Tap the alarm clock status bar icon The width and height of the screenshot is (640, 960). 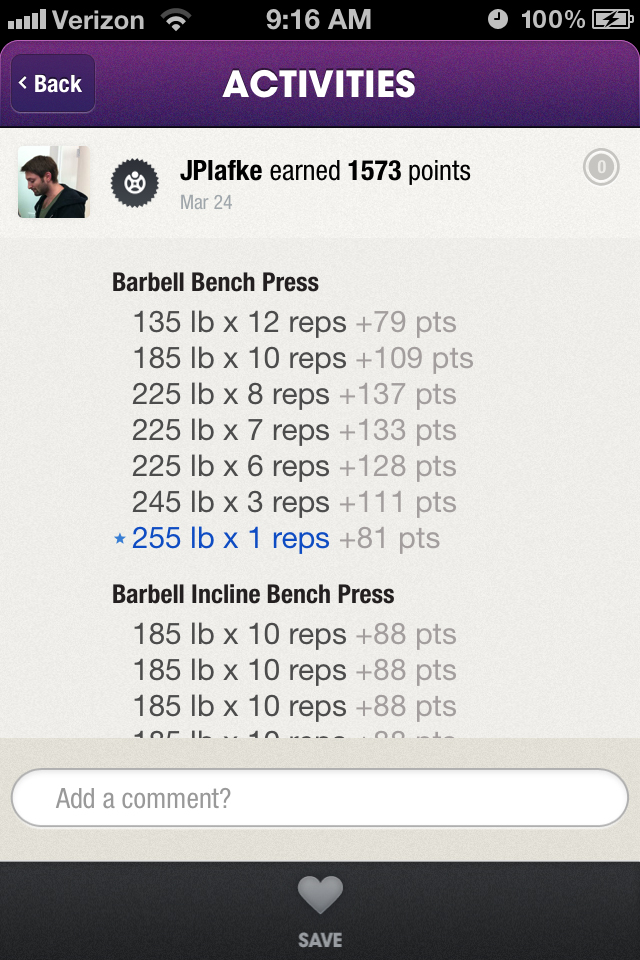(497, 19)
